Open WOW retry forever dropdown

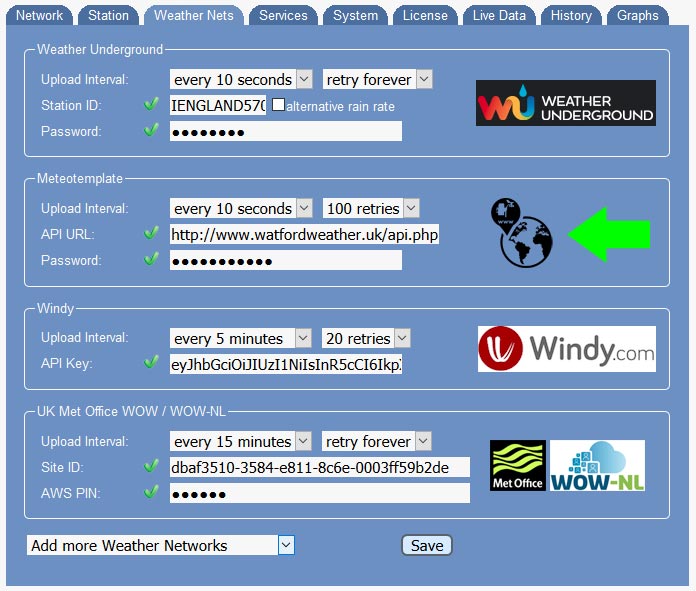(376, 441)
